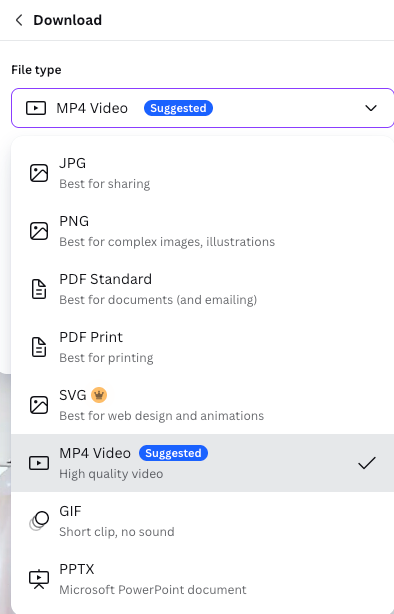Image resolution: width=394 pixels, height=614 pixels.
Task: Select PNG Best for complex images
Action: click(x=202, y=231)
